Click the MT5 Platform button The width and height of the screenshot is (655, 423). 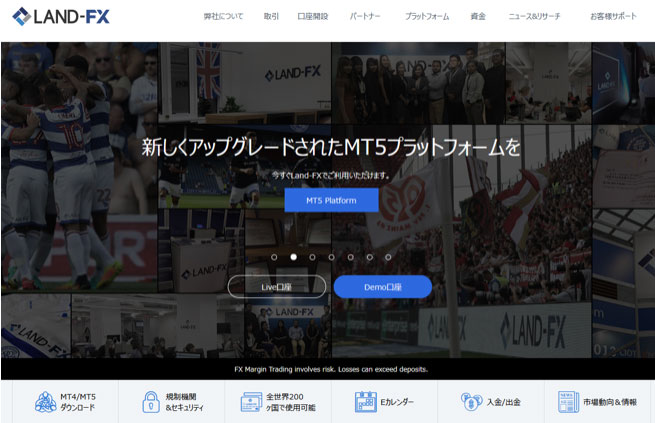pyautogui.click(x=331, y=200)
